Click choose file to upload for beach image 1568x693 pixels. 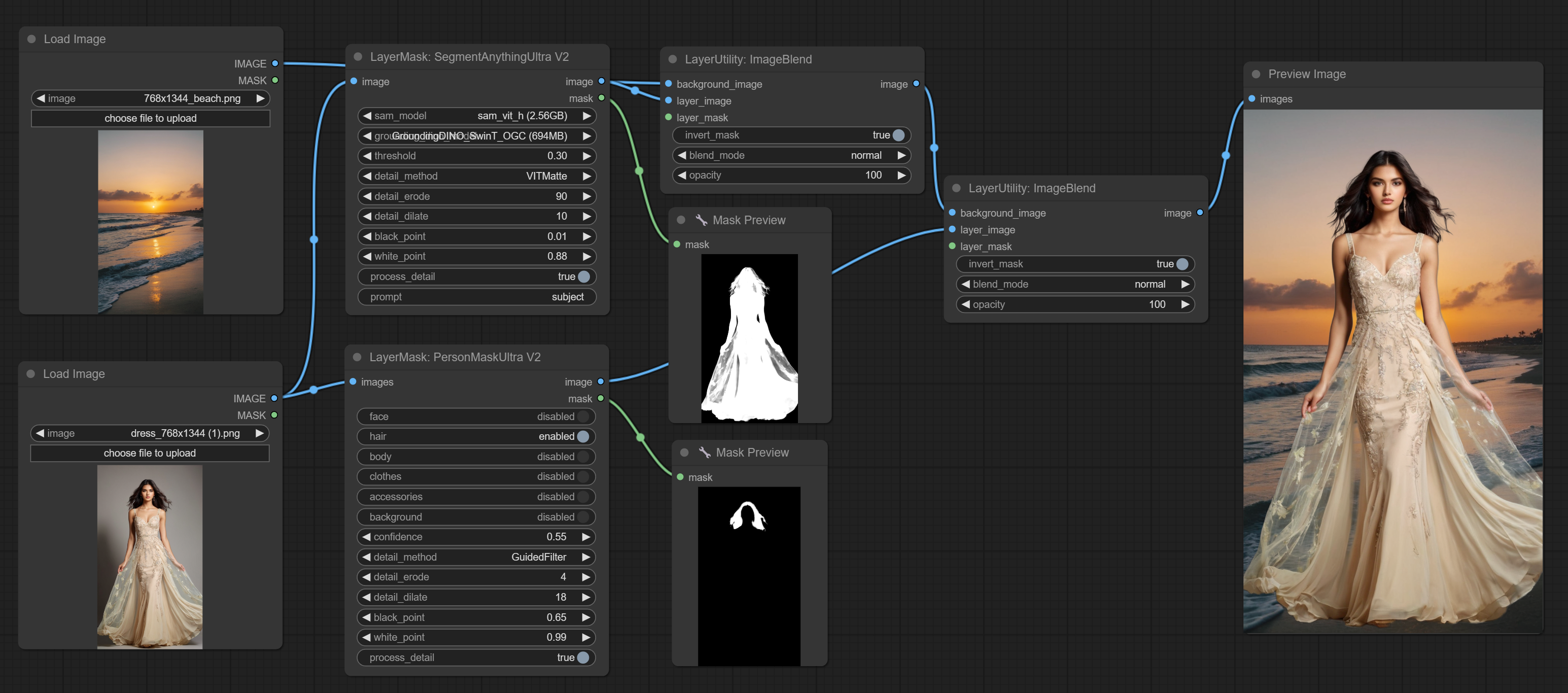(x=150, y=118)
